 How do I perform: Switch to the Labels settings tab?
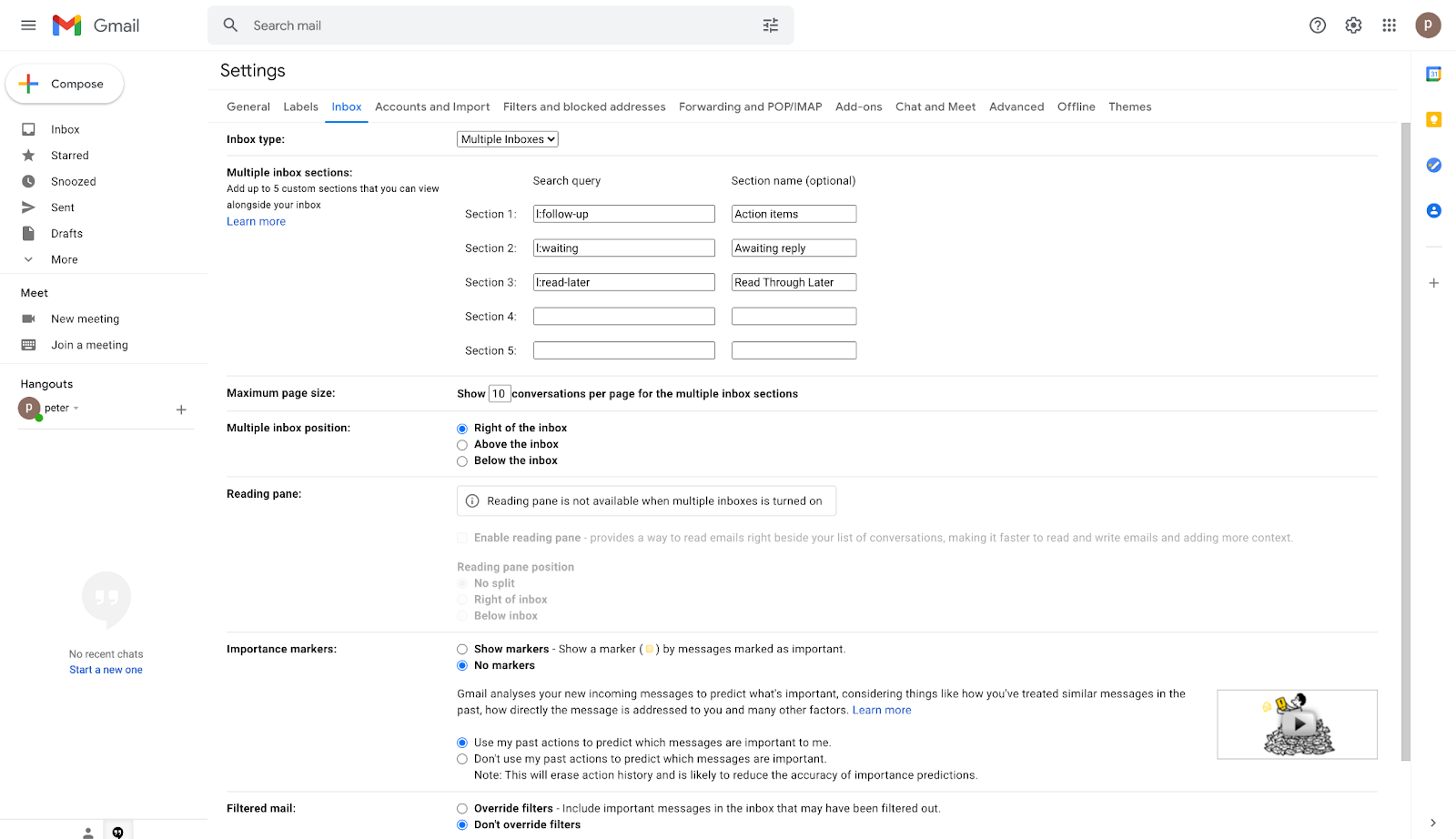pyautogui.click(x=300, y=106)
